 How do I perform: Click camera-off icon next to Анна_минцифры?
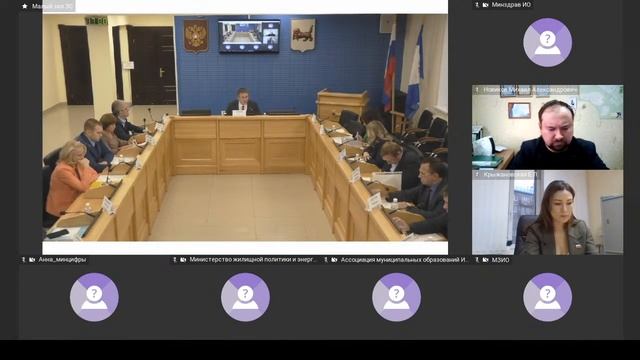(32, 260)
